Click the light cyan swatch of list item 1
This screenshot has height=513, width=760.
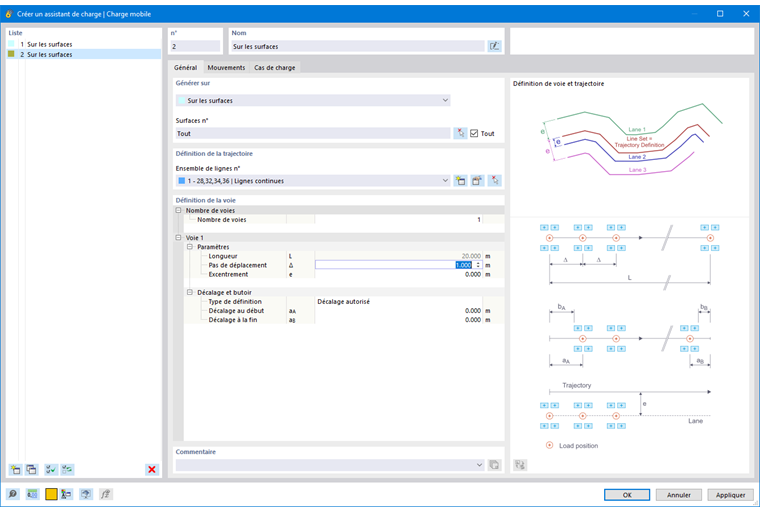coord(11,44)
